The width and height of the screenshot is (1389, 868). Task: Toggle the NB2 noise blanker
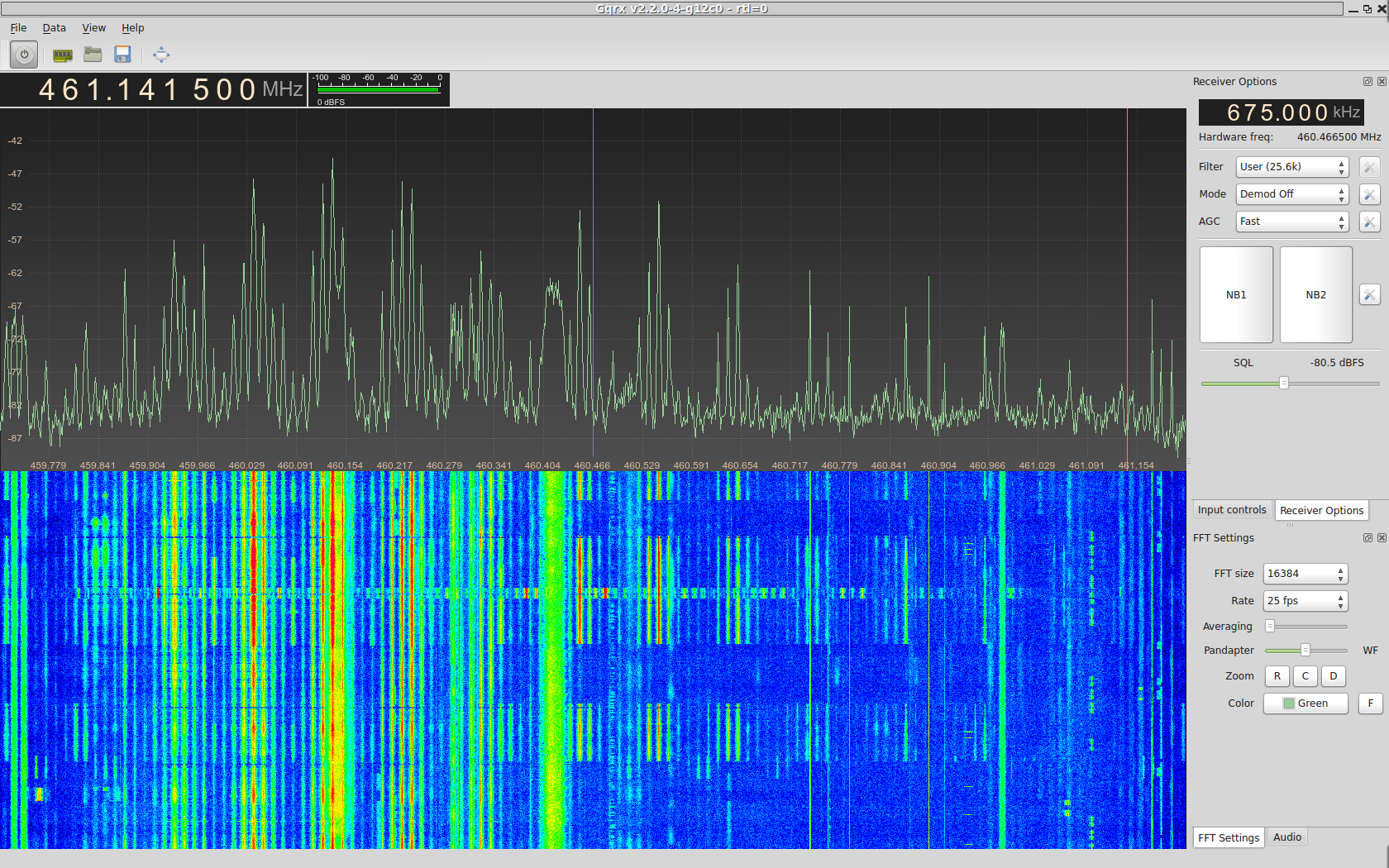1315,295
